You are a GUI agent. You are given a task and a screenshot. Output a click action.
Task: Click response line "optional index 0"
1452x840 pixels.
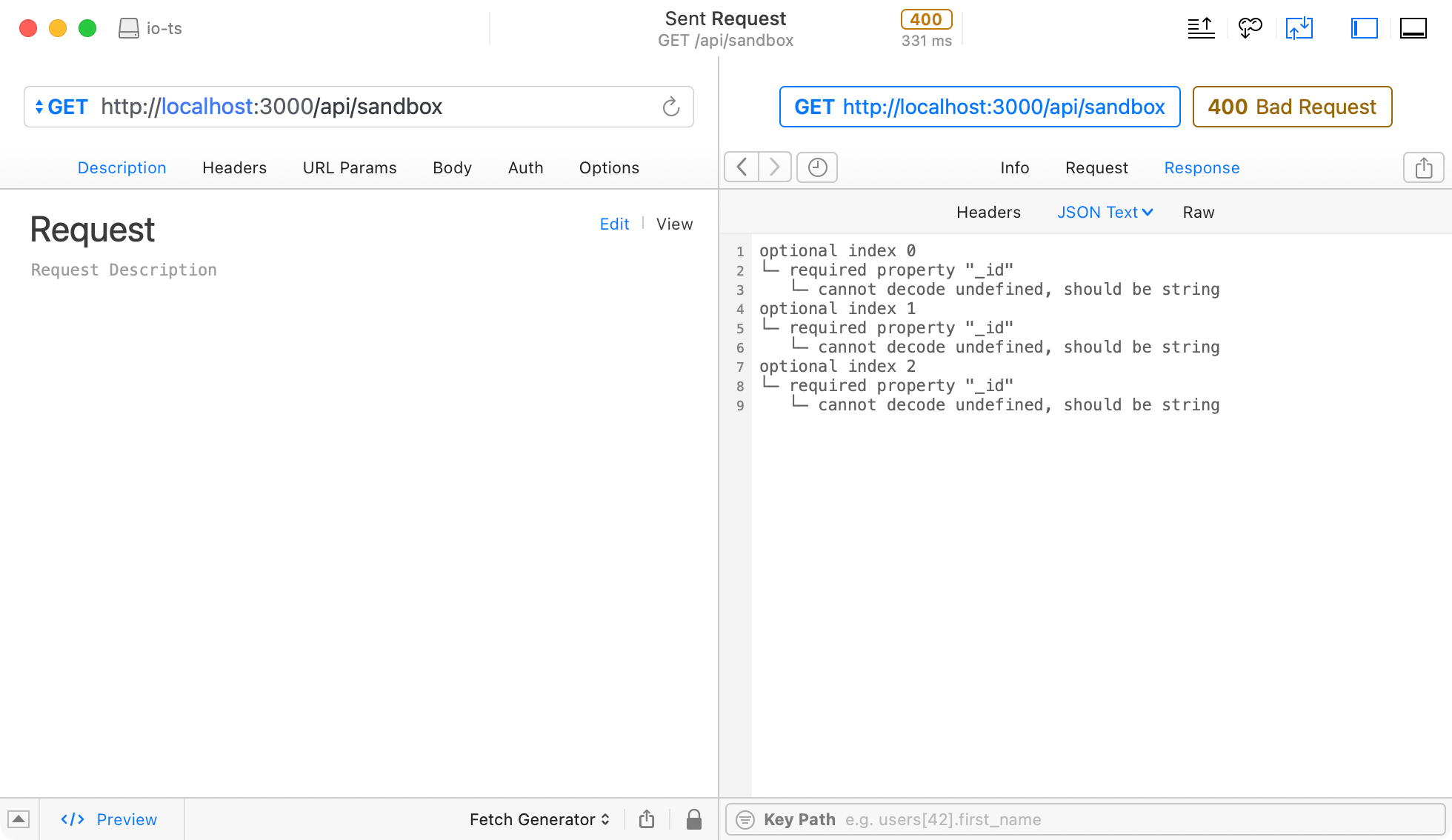click(837, 251)
